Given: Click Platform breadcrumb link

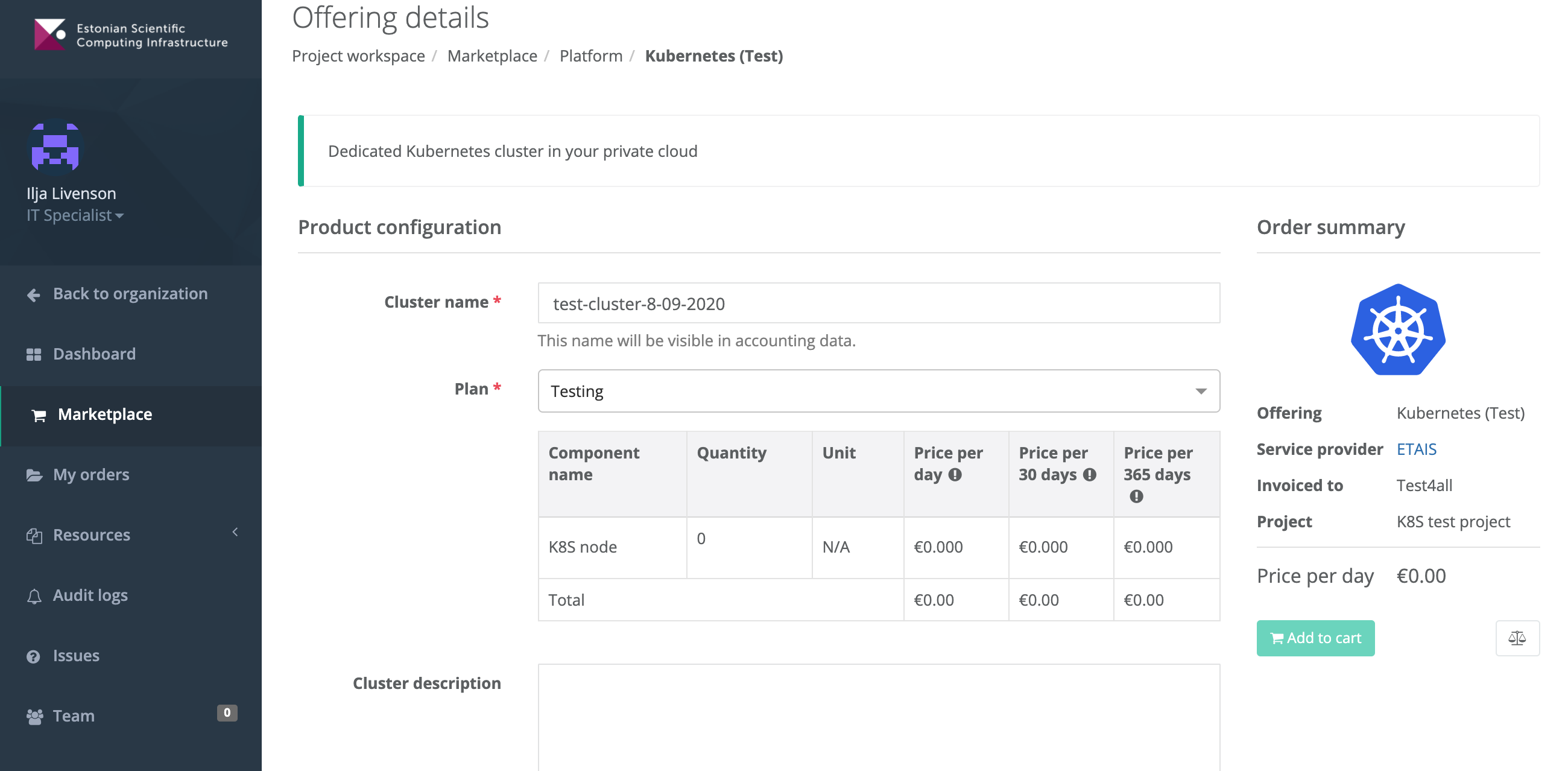Looking at the screenshot, I should 590,56.
